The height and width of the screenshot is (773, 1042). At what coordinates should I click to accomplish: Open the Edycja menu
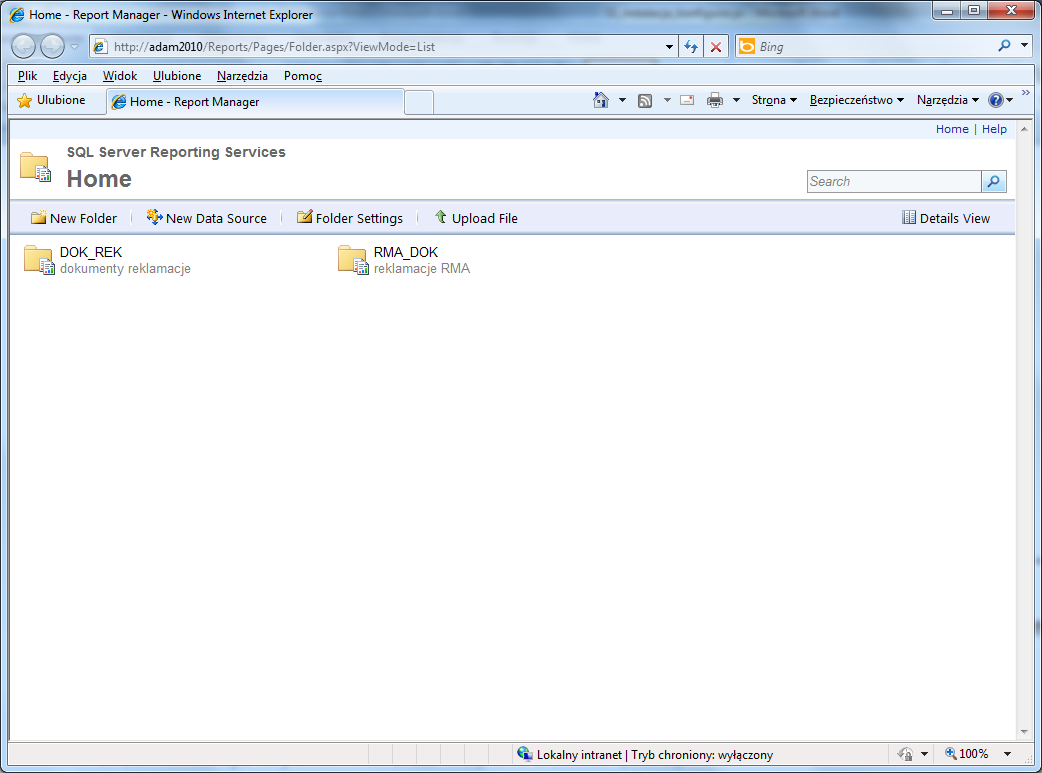(70, 76)
